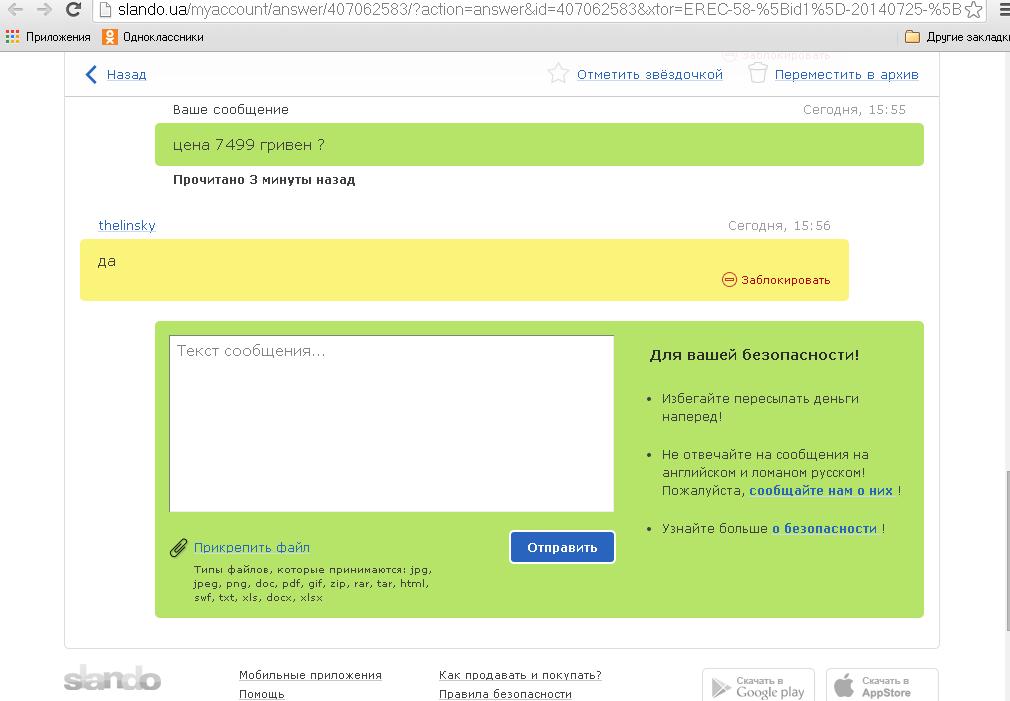Screen dimensions: 1010x701
Task: Click the Slando logo in the footer
Action: (x=112, y=680)
